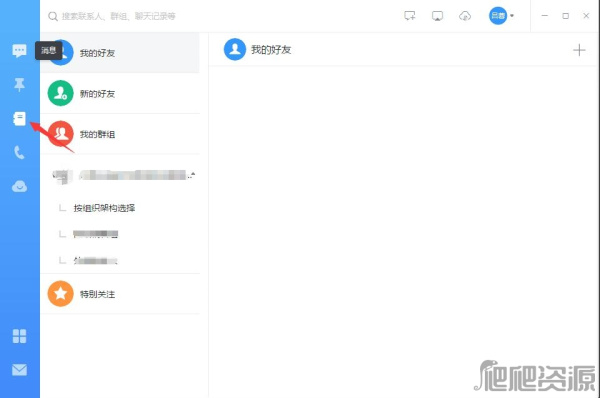The image size is (600, 398).
Task: Click the green 新的好友 avatar icon
Action: (x=60, y=93)
